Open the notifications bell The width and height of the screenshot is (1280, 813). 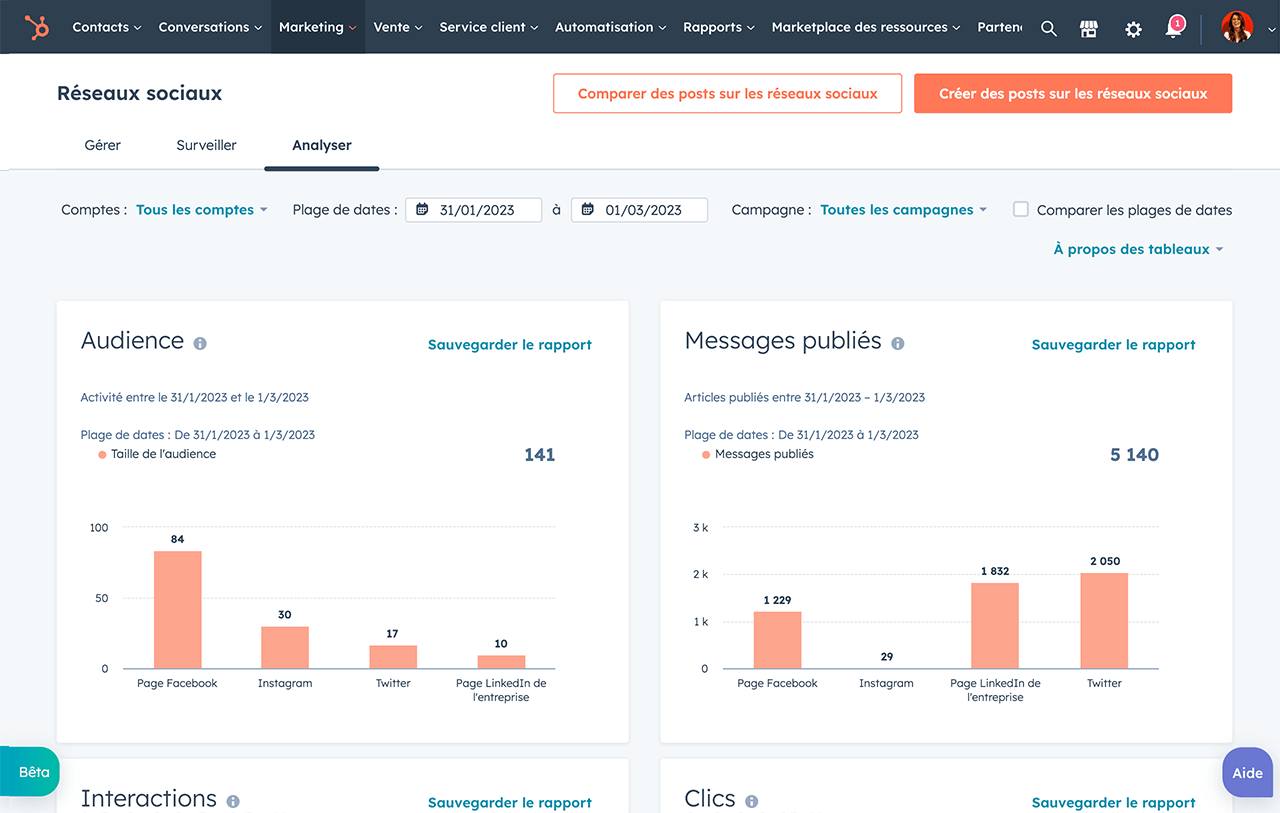point(1174,28)
